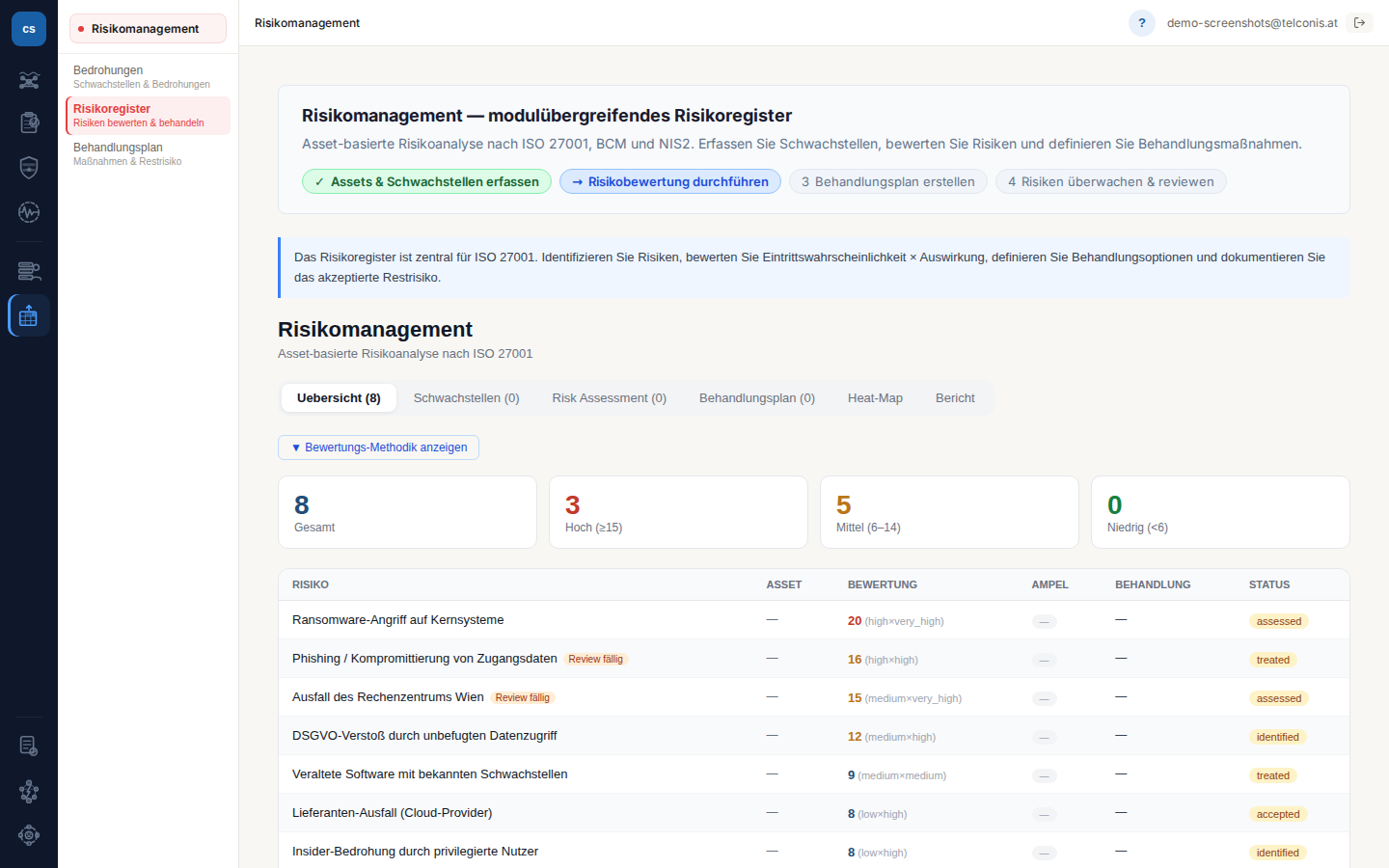The image size is (1389, 868).
Task: Click the Review fällig badge on Phishing row
Action: click(x=596, y=659)
